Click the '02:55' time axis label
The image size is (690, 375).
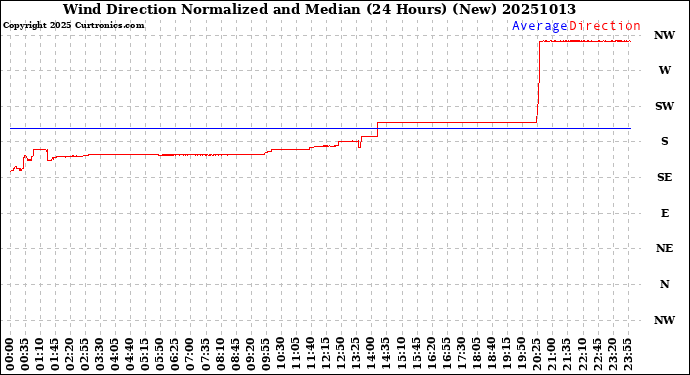[85, 354]
